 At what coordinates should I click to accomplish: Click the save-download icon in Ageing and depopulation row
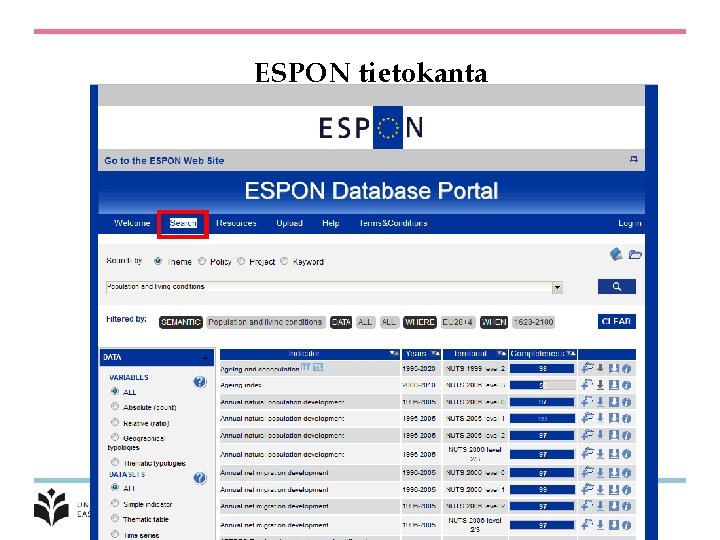click(614, 368)
